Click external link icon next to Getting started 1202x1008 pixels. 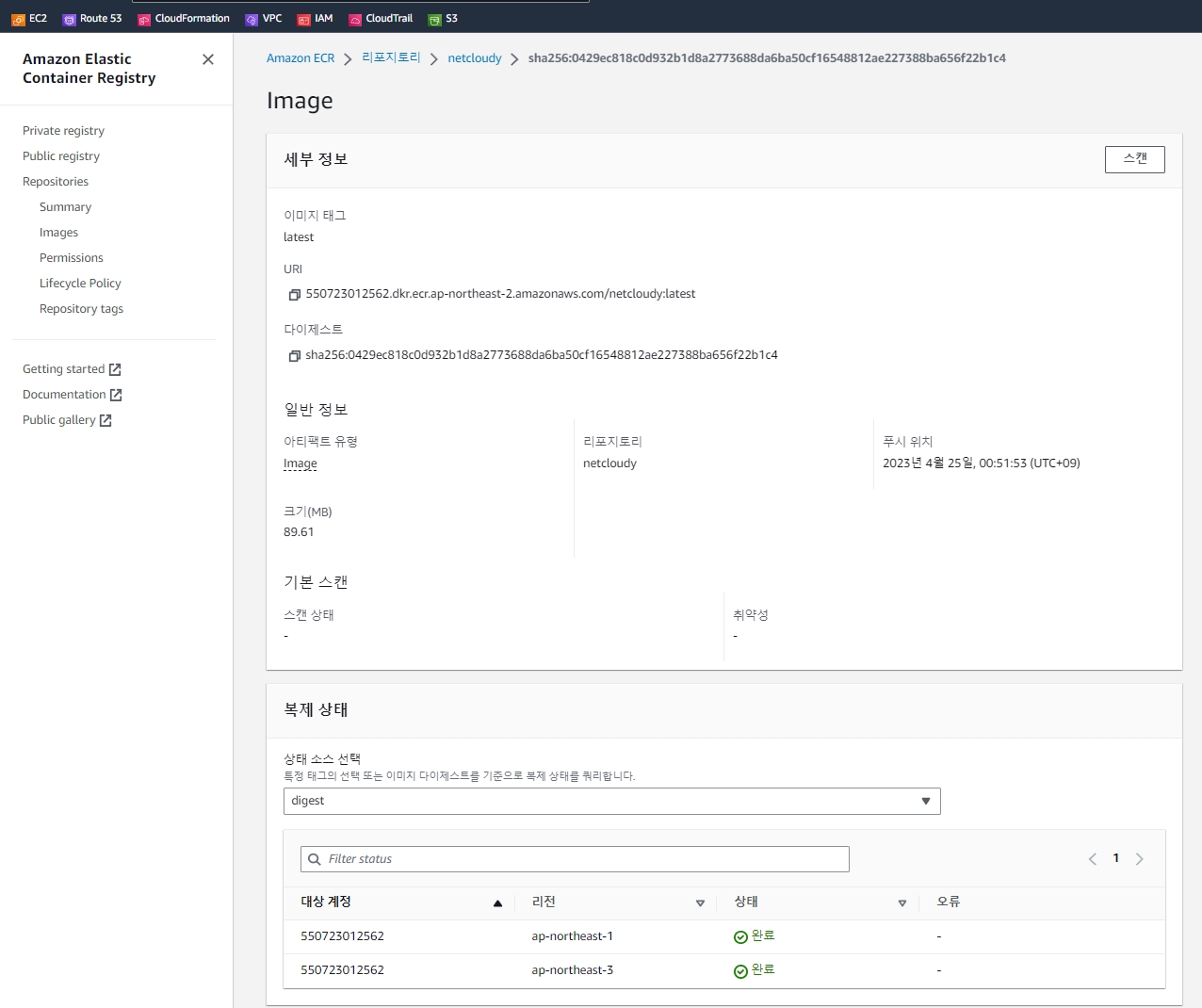pos(115,369)
